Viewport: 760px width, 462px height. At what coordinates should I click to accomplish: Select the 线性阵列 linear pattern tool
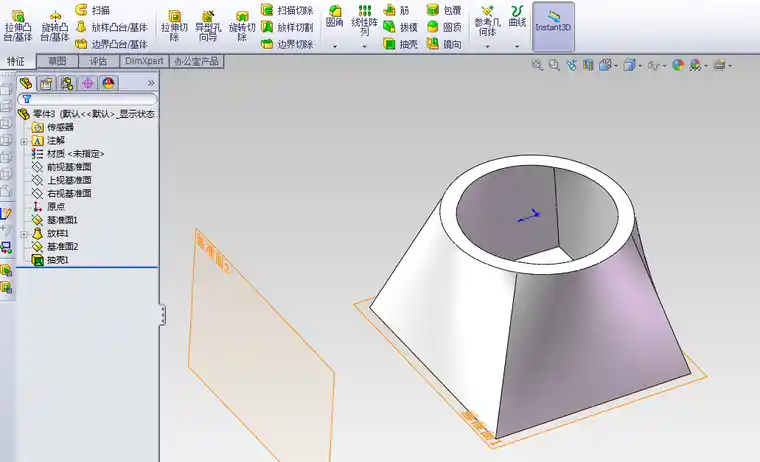[364, 20]
